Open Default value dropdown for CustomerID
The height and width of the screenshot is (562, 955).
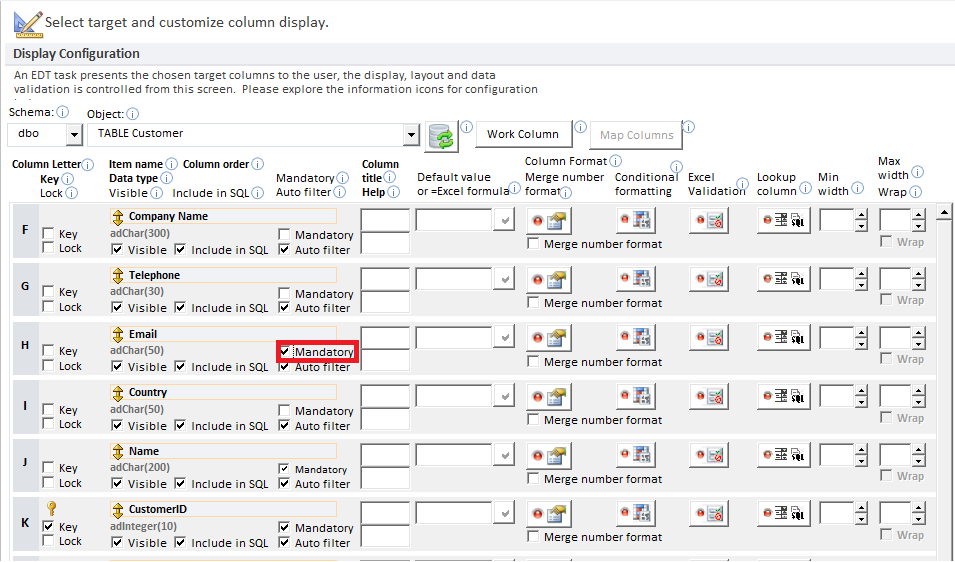pyautogui.click(x=504, y=513)
